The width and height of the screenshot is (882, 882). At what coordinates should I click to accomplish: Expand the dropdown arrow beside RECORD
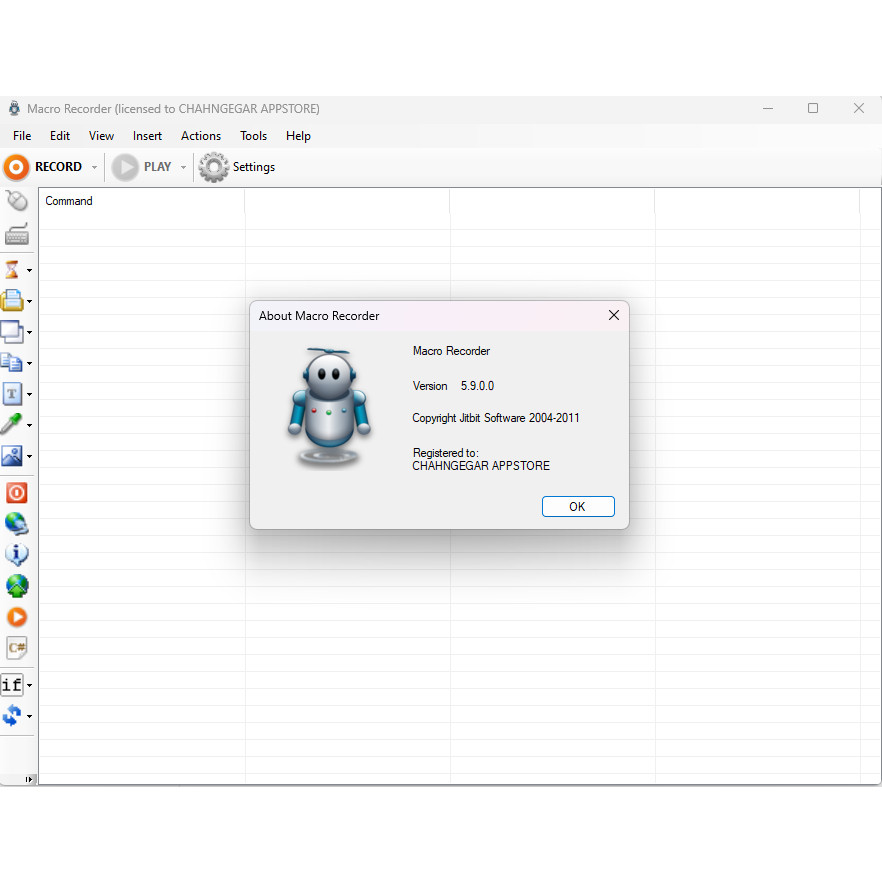pyautogui.click(x=95, y=168)
